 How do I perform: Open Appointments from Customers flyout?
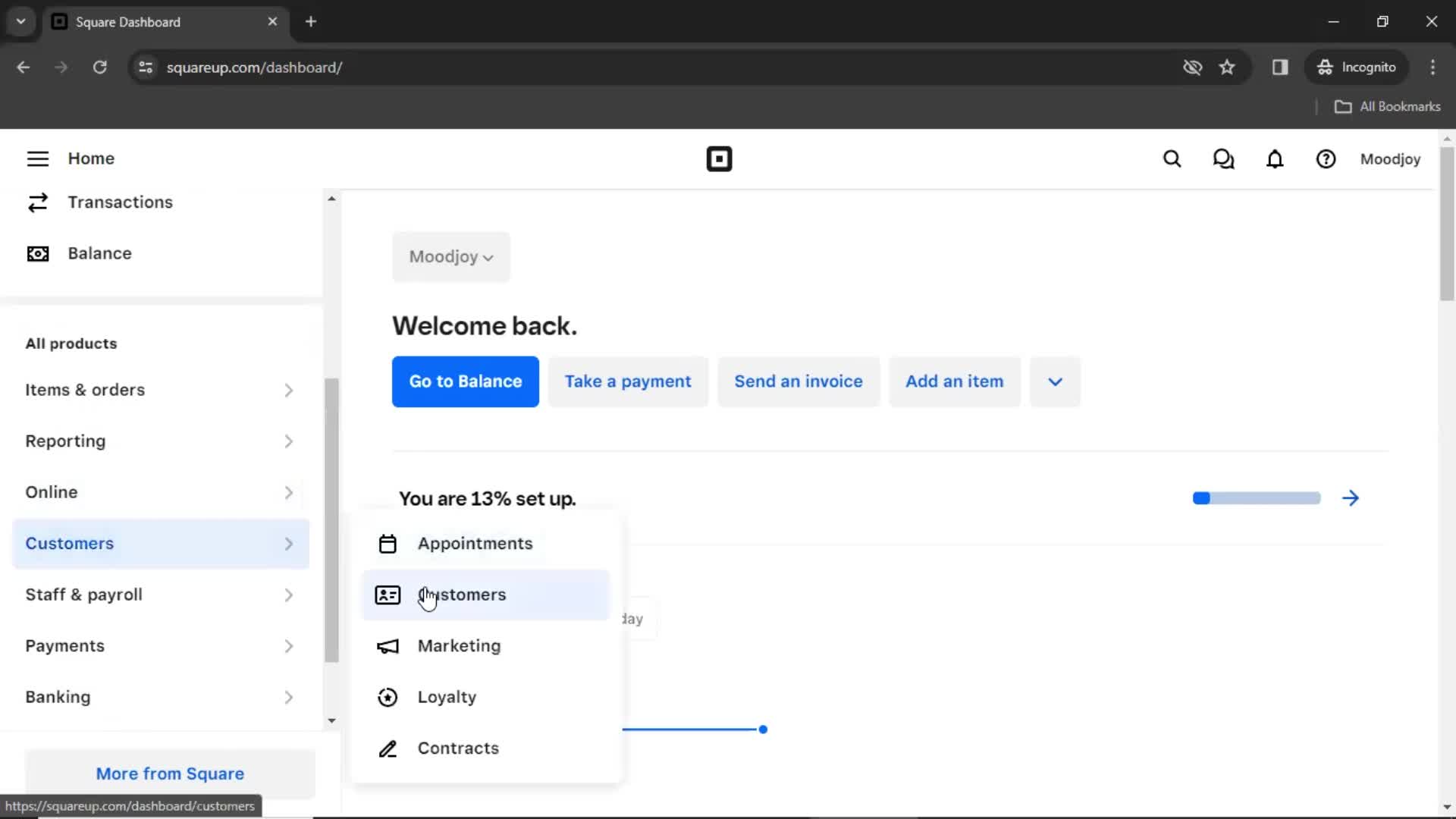click(x=485, y=544)
